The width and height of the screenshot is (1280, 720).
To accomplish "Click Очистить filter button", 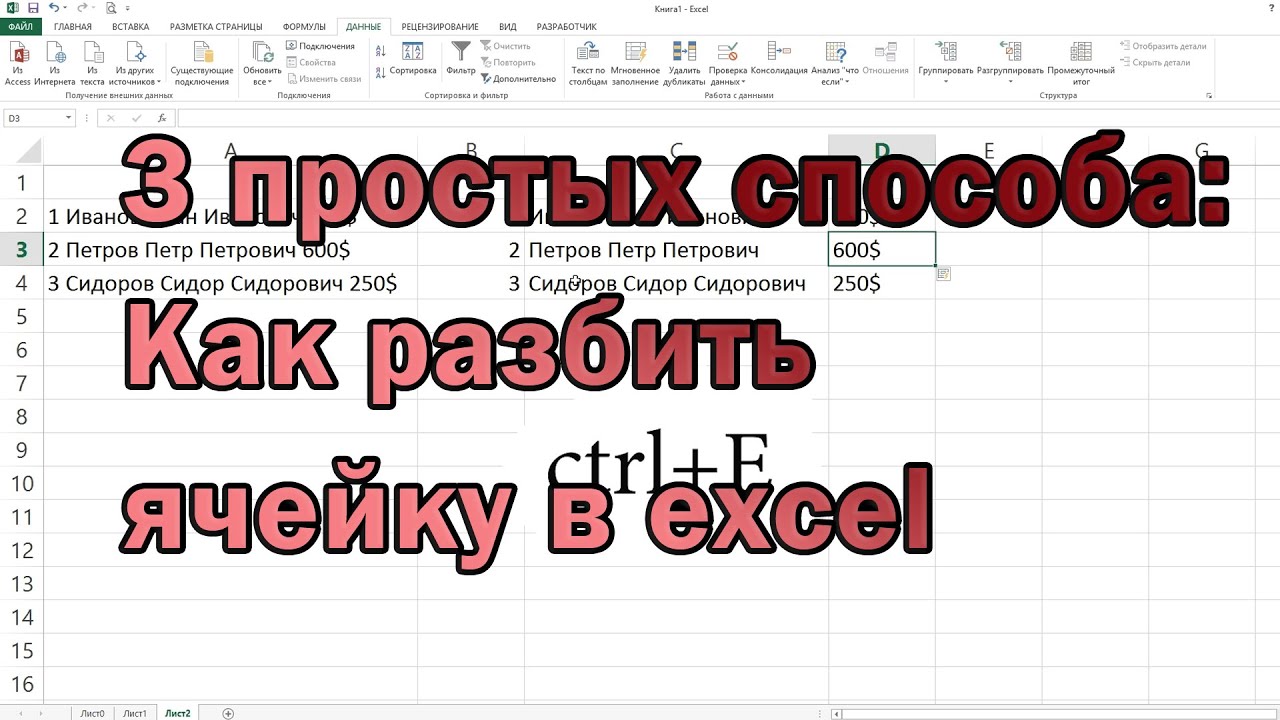I will (x=506, y=46).
